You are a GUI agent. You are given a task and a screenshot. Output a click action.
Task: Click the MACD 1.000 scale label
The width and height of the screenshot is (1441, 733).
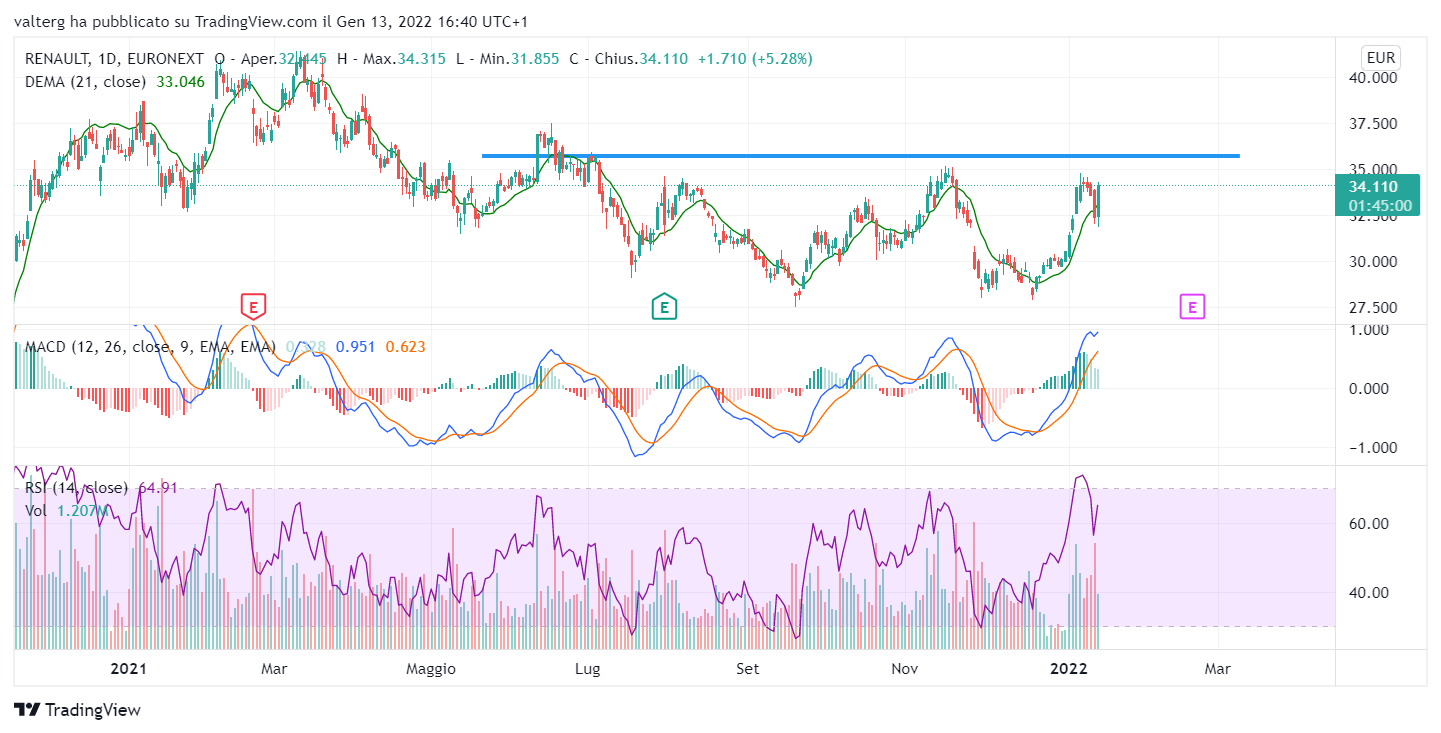1369,329
